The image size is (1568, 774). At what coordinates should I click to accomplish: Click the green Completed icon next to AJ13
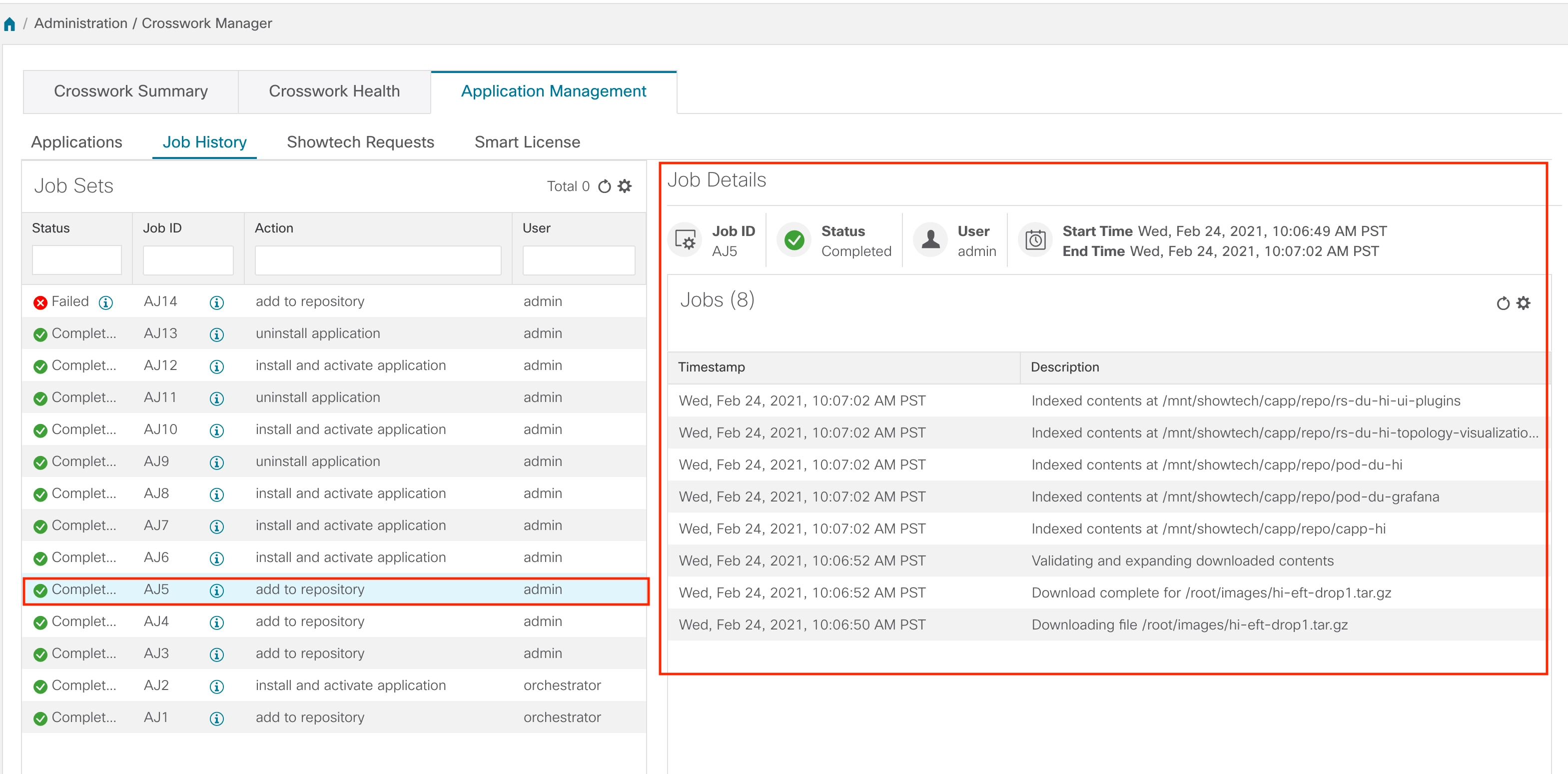pos(40,333)
